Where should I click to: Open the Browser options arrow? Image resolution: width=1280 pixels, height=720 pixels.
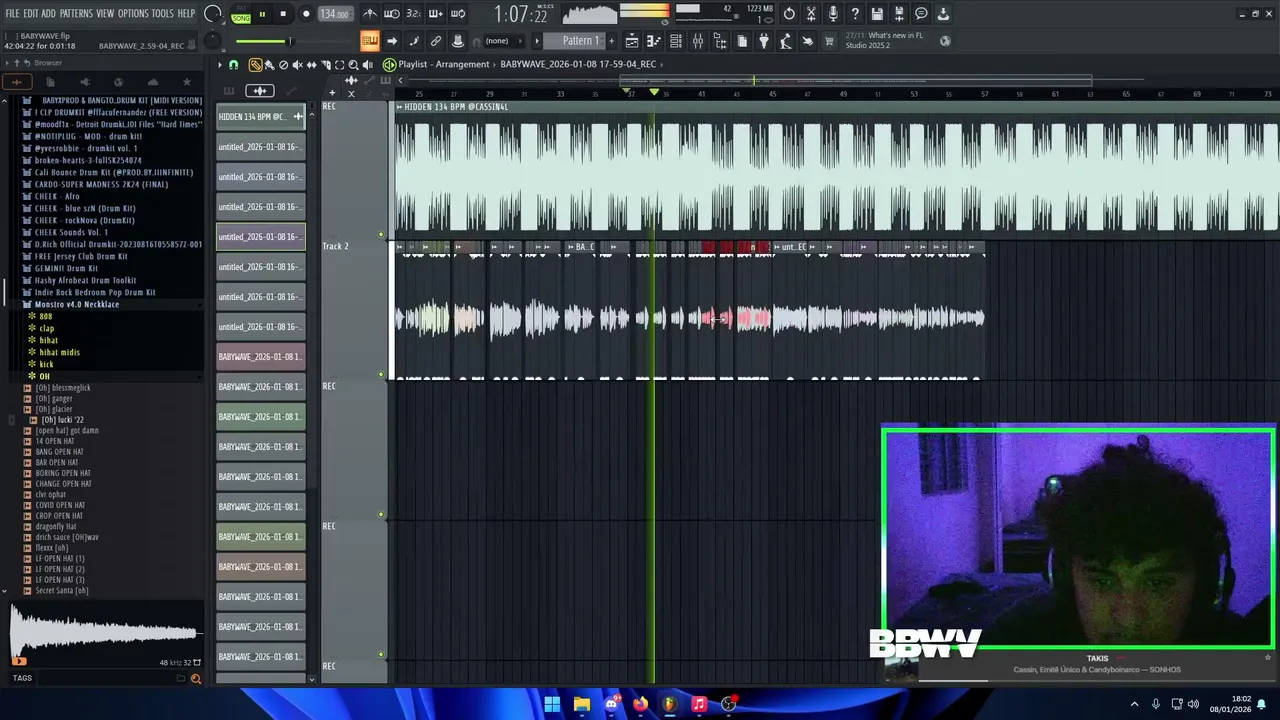pyautogui.click(x=6, y=63)
